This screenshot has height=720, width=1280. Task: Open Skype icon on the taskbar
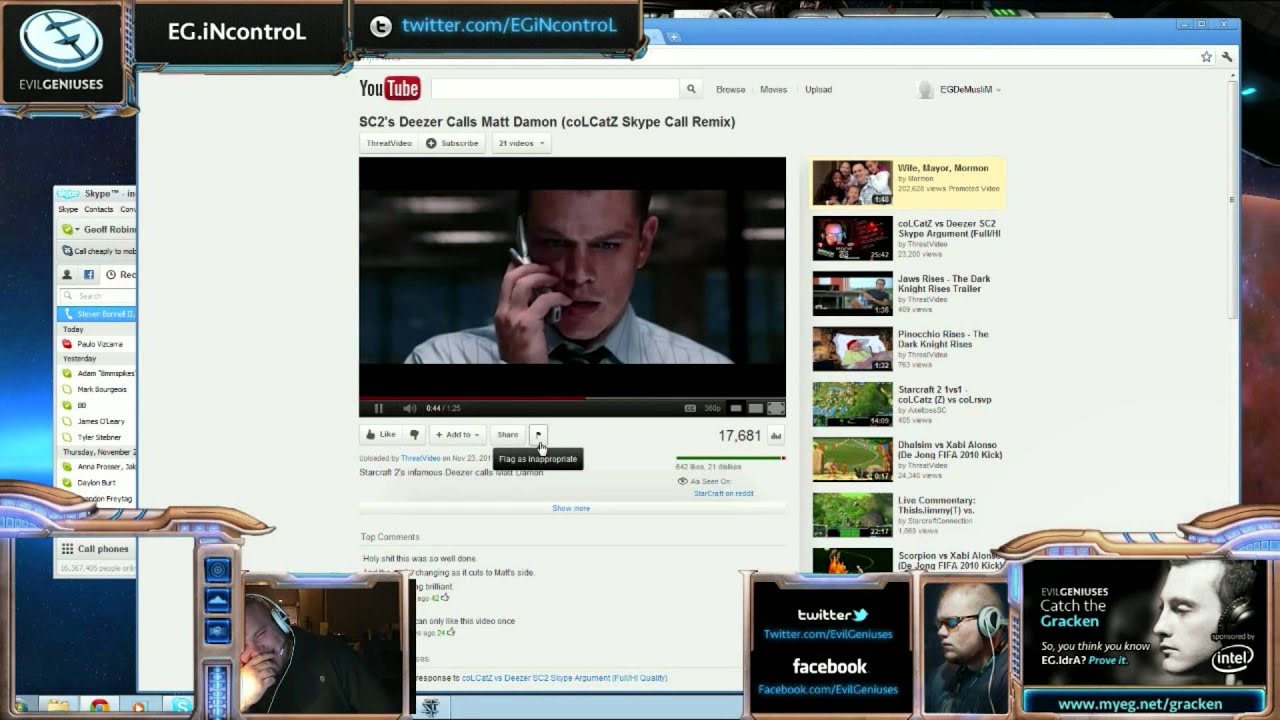(x=181, y=706)
